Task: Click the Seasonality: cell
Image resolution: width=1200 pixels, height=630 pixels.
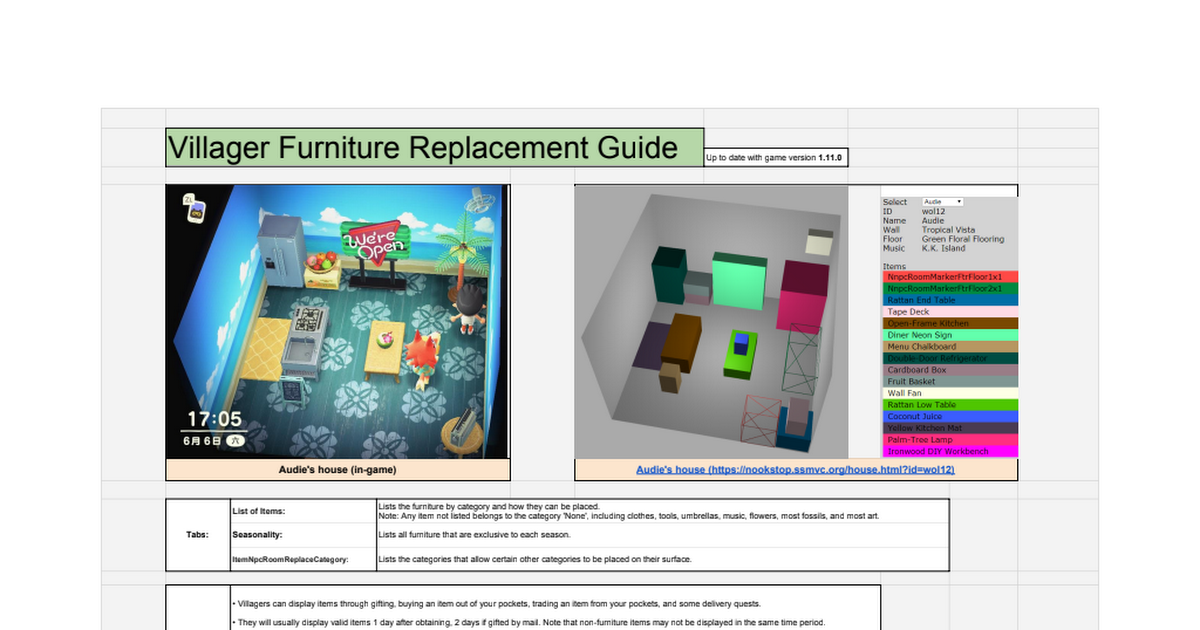Action: (303, 535)
